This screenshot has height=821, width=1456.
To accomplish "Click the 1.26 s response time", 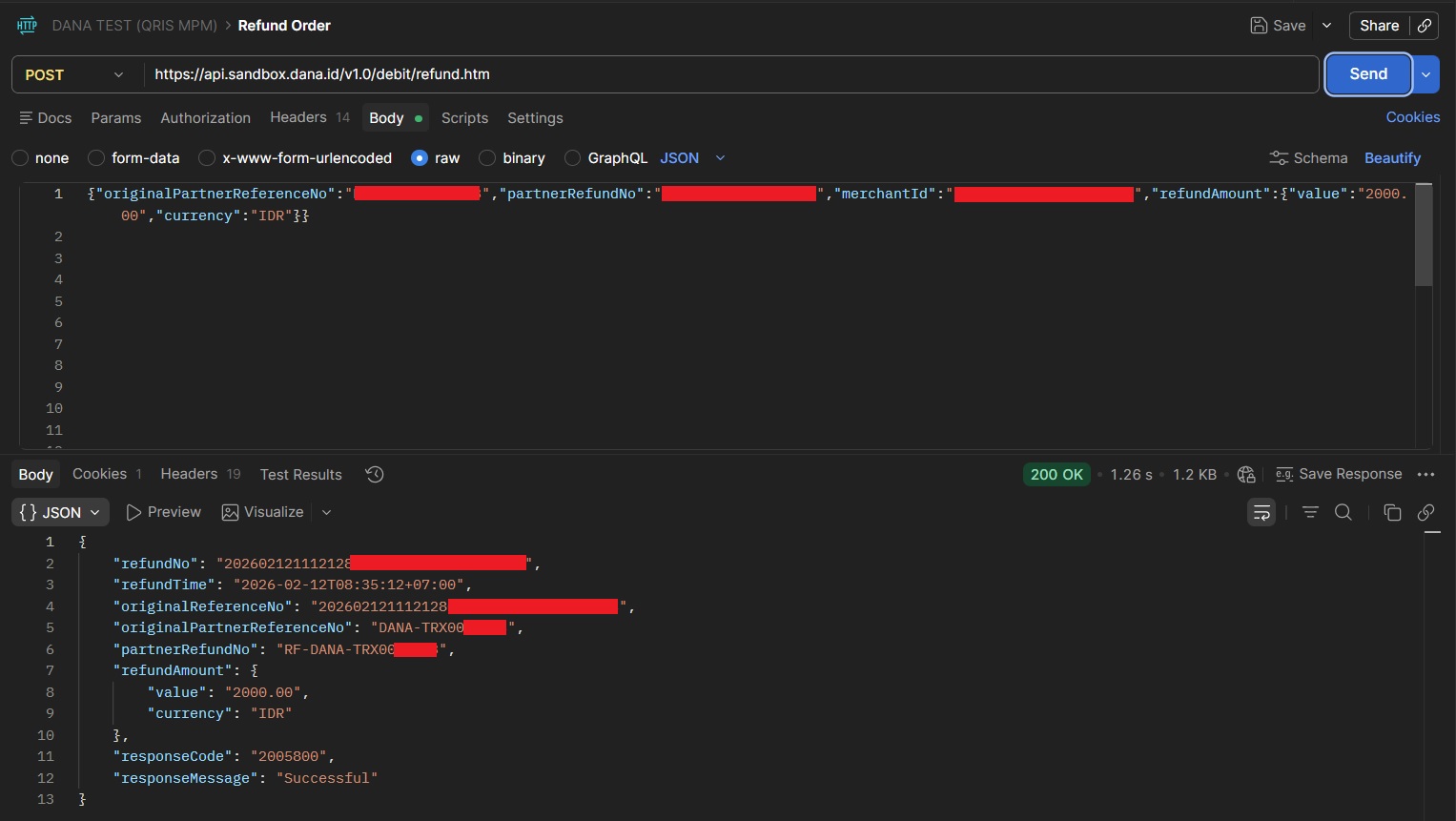I will coord(1131,475).
